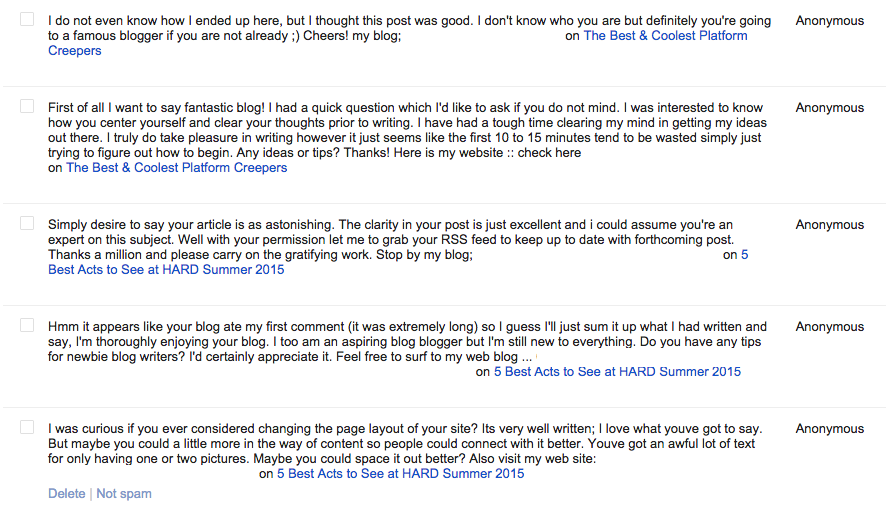
Task: Check the "Hmm it appears" comment checkbox
Action: click(x=27, y=326)
